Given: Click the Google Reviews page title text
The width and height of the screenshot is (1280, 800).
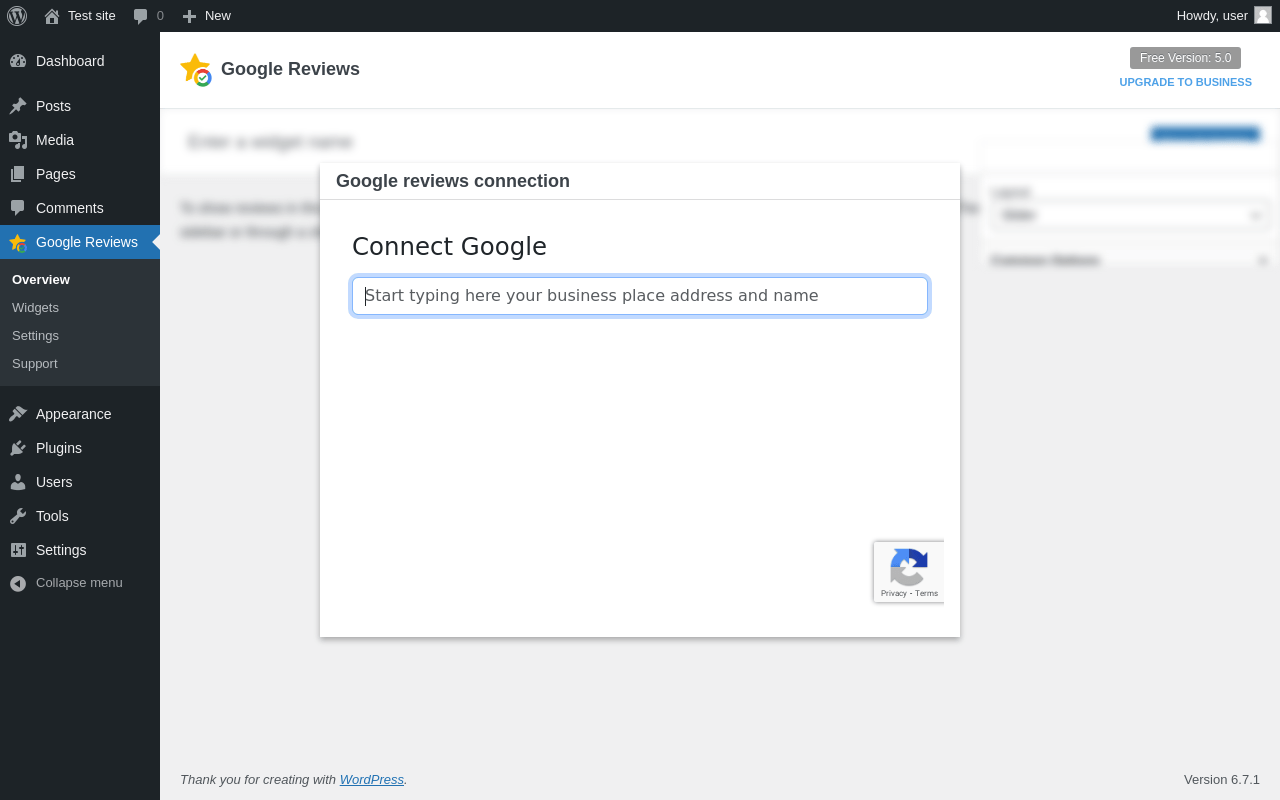Looking at the screenshot, I should (290, 69).
